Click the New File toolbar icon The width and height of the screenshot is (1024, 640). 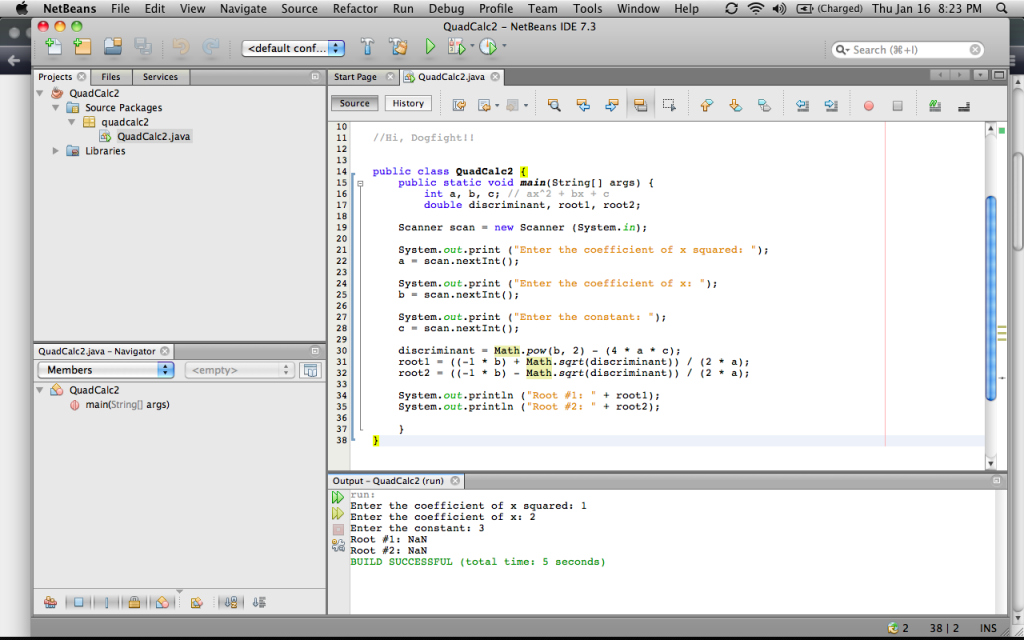tap(53, 47)
